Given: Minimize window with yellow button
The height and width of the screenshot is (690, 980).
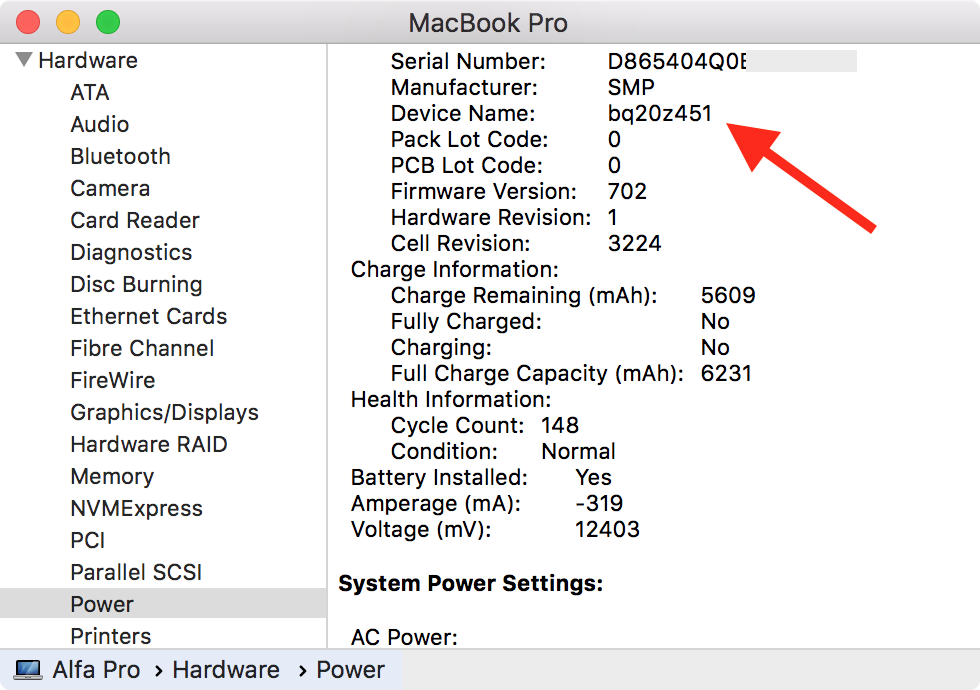Looking at the screenshot, I should point(68,22).
